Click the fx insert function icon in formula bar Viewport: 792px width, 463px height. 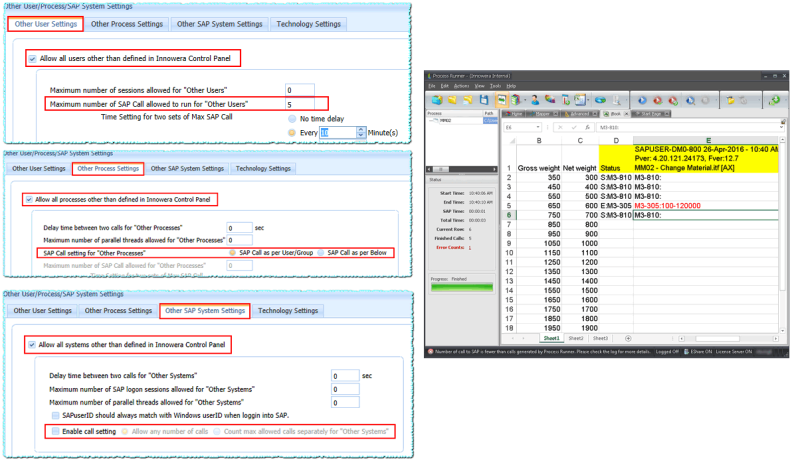pos(587,128)
